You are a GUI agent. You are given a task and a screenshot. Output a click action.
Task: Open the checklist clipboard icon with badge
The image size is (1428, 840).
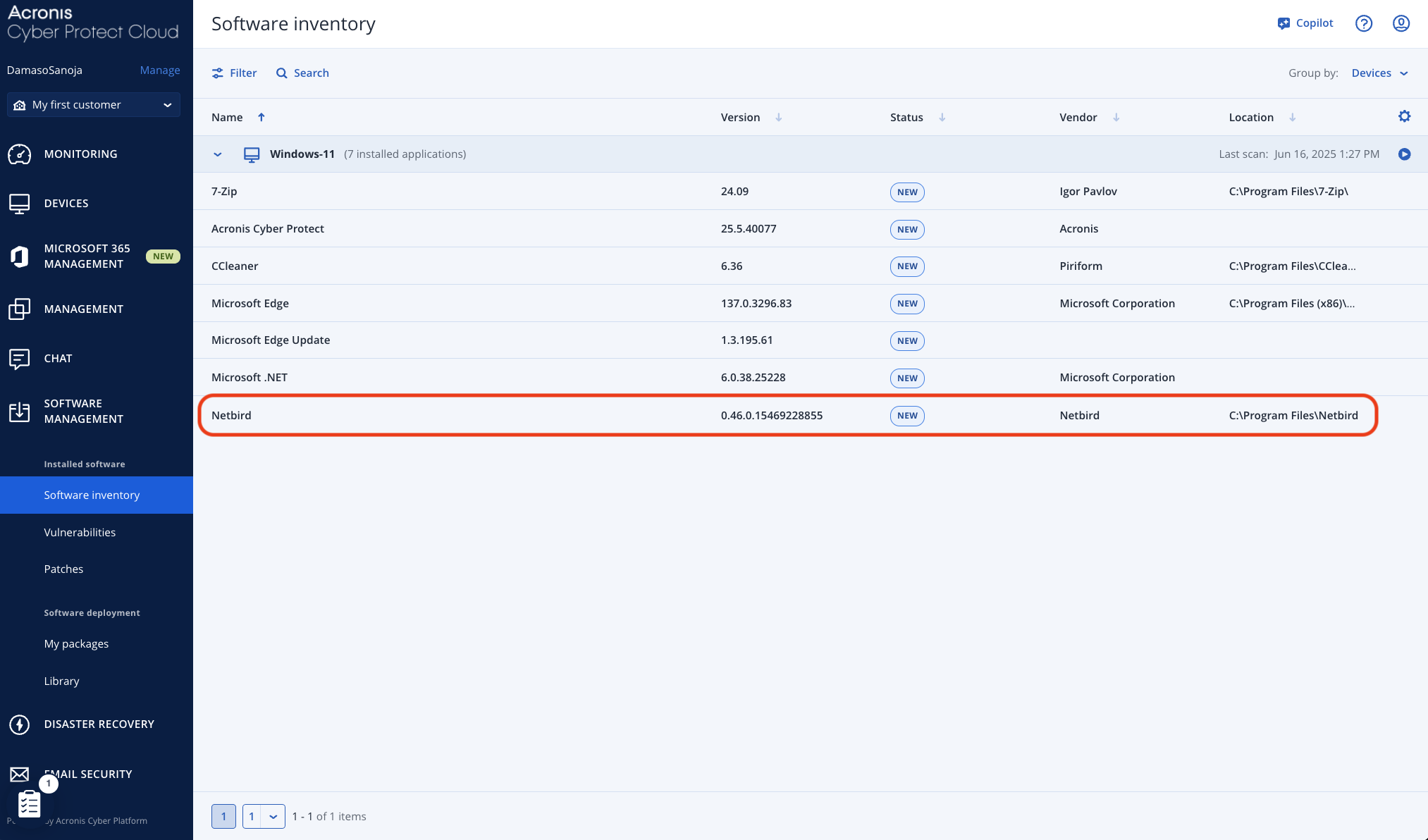(x=30, y=803)
